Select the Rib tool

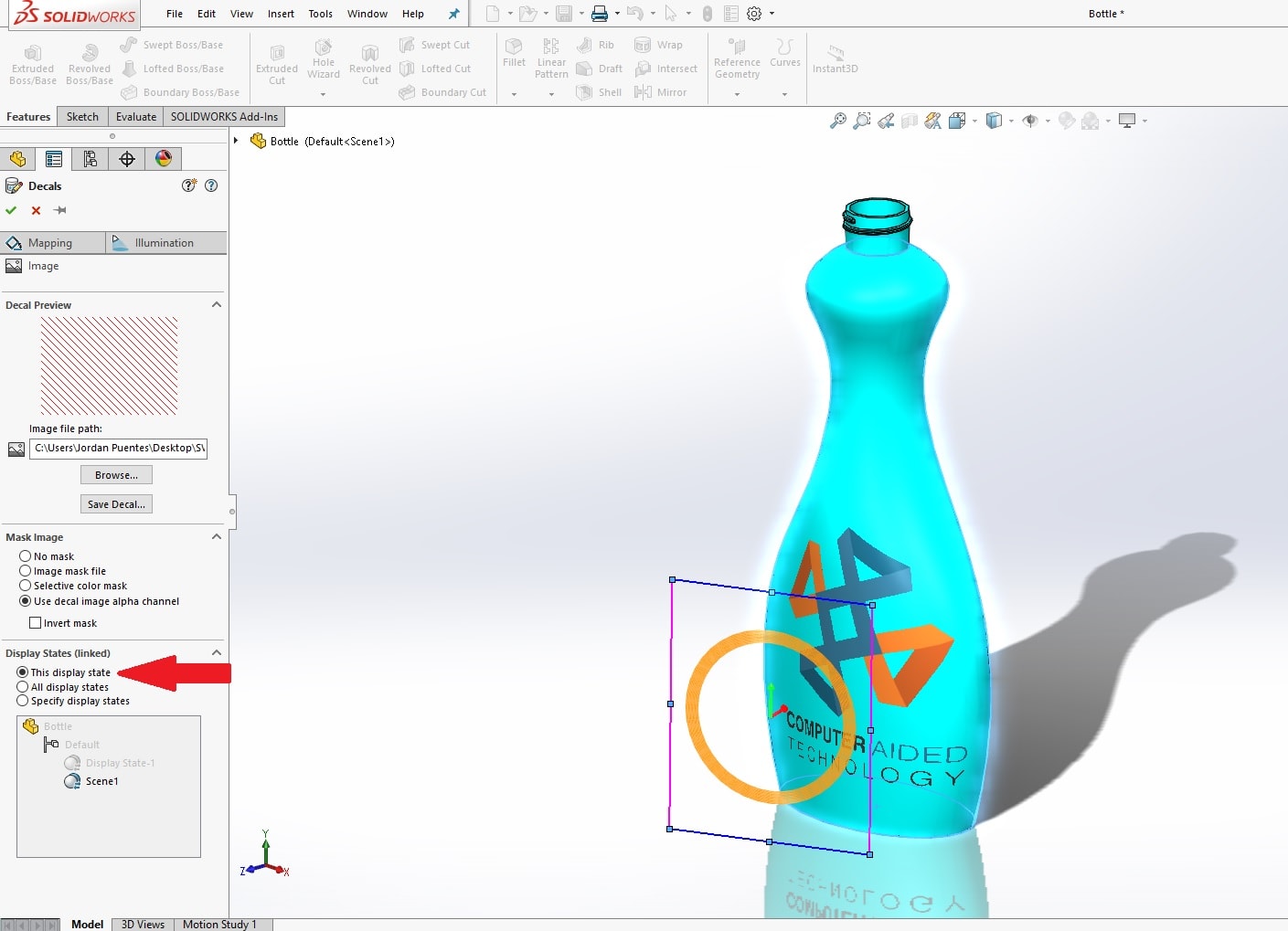click(x=596, y=45)
